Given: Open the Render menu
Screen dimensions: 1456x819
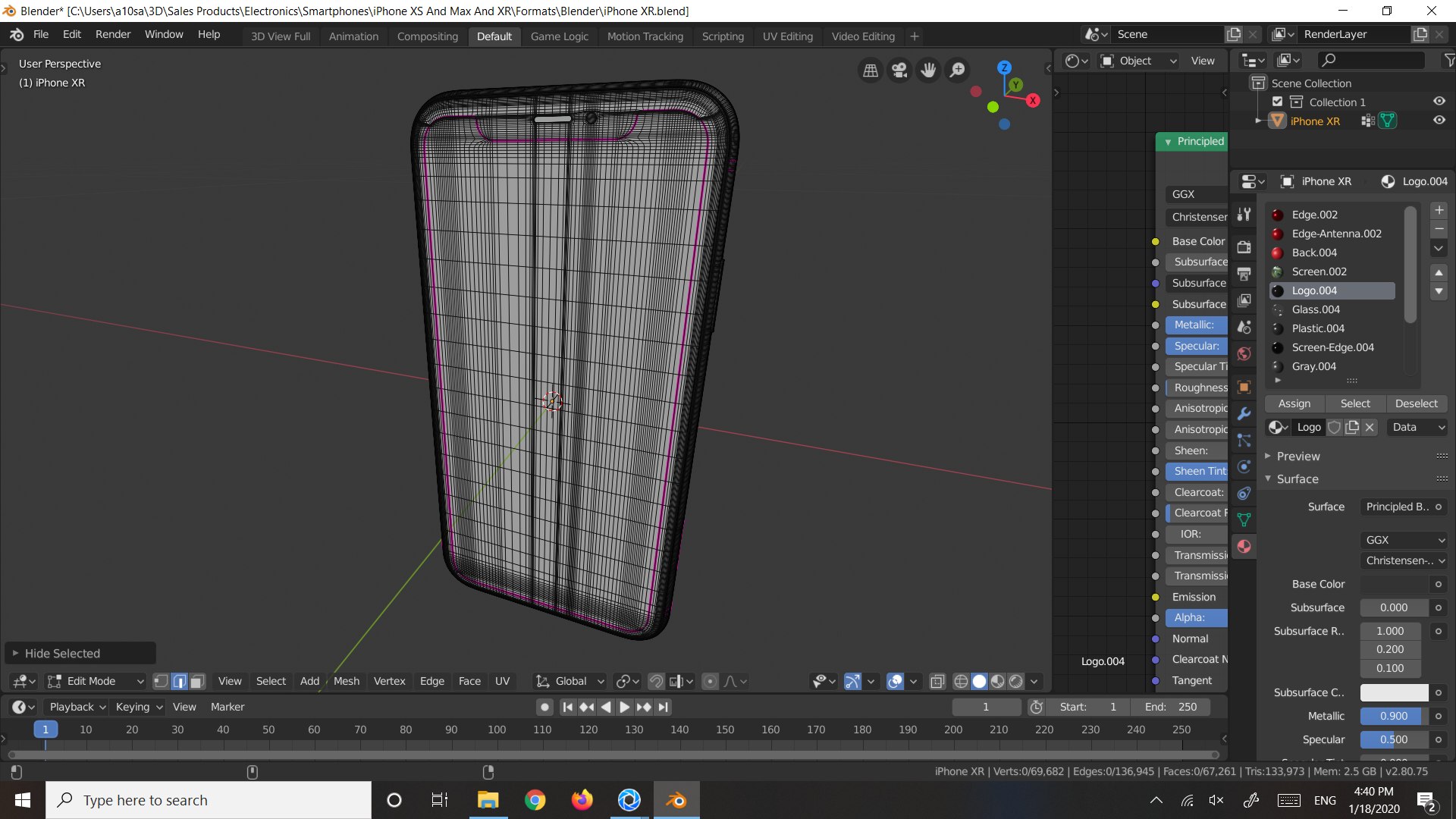Looking at the screenshot, I should click(x=113, y=35).
